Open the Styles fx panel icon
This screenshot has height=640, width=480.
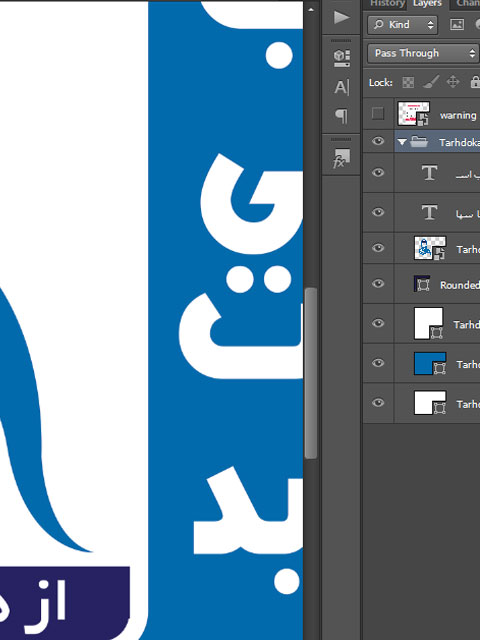coord(341,158)
